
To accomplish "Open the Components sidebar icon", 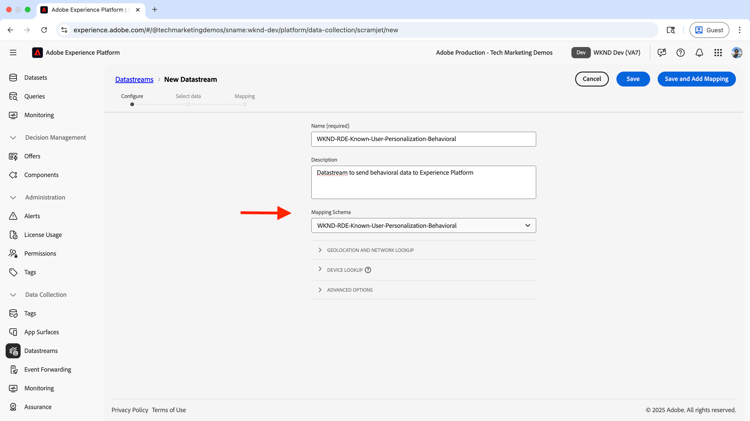I will click(13, 175).
